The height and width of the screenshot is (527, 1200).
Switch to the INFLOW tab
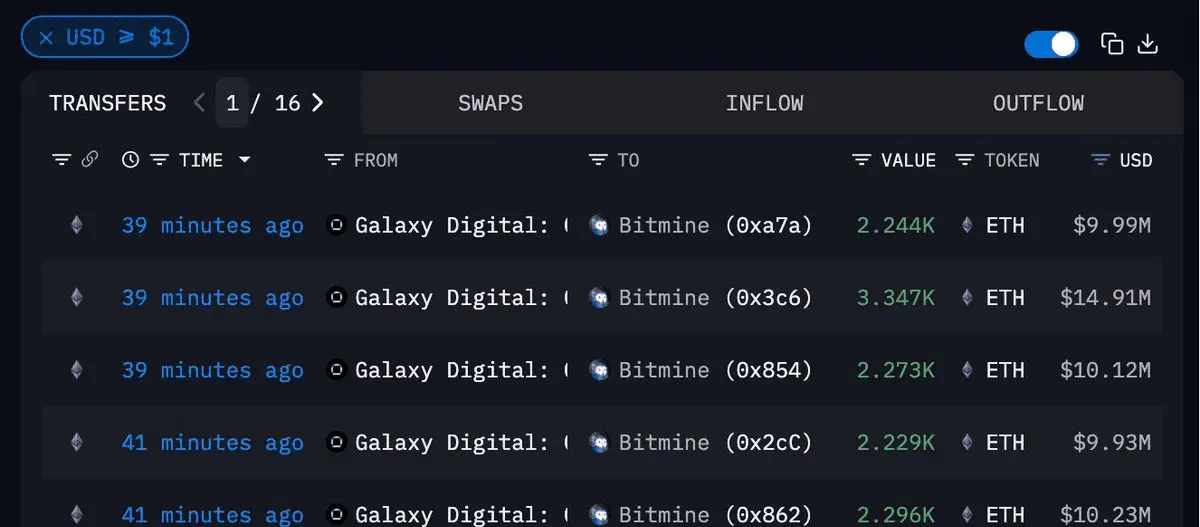coord(765,103)
